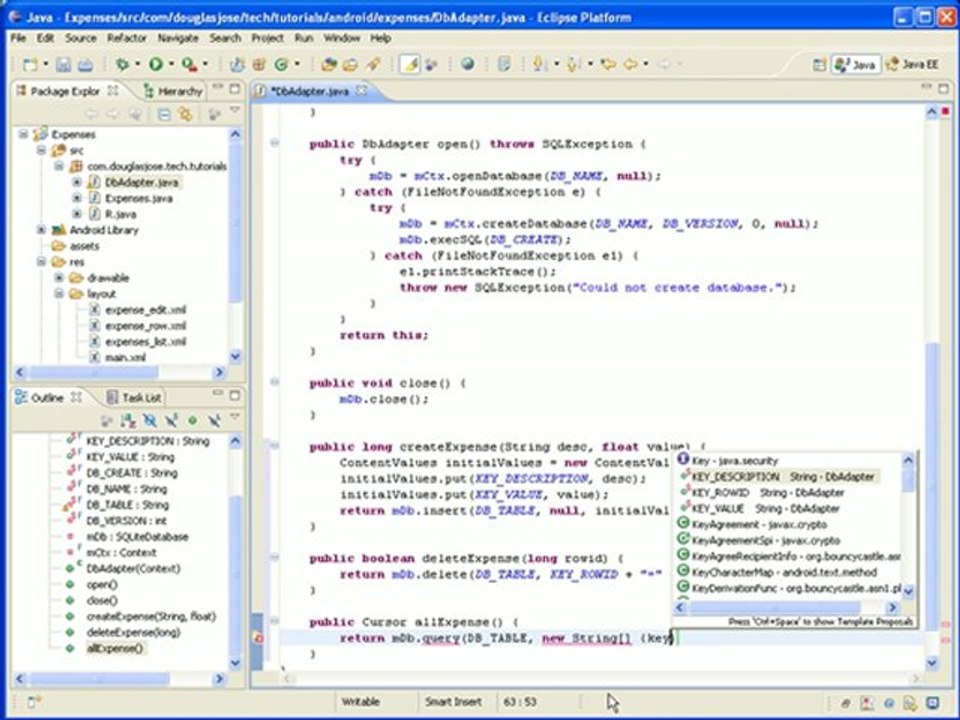Open the Outline view menu triangle
The width and height of the screenshot is (960, 720).
(235, 417)
